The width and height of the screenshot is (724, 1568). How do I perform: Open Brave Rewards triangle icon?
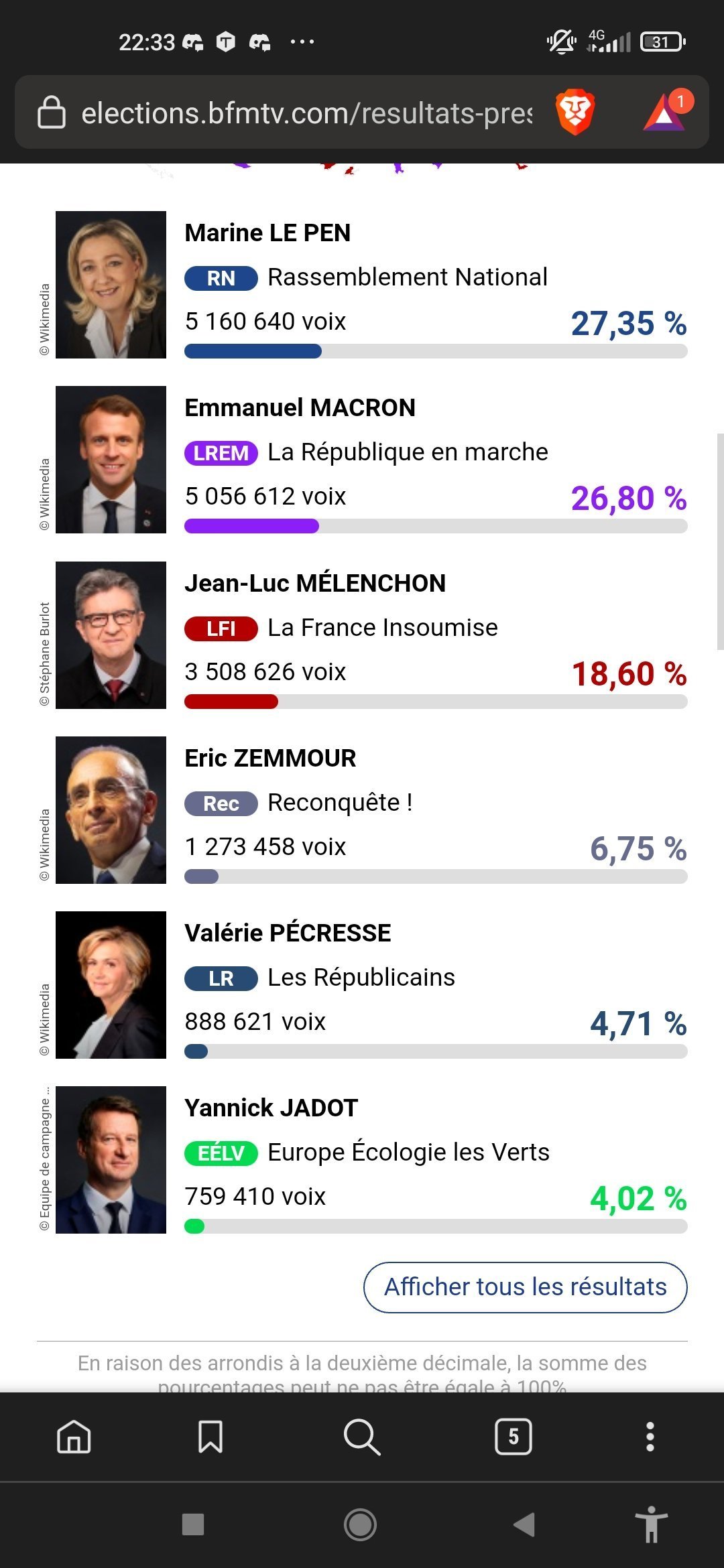[665, 112]
